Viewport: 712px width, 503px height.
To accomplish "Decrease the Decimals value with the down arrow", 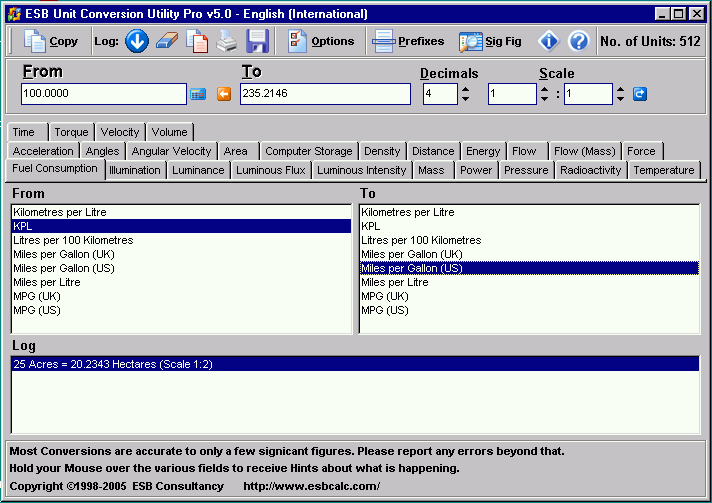I will pyautogui.click(x=465, y=99).
